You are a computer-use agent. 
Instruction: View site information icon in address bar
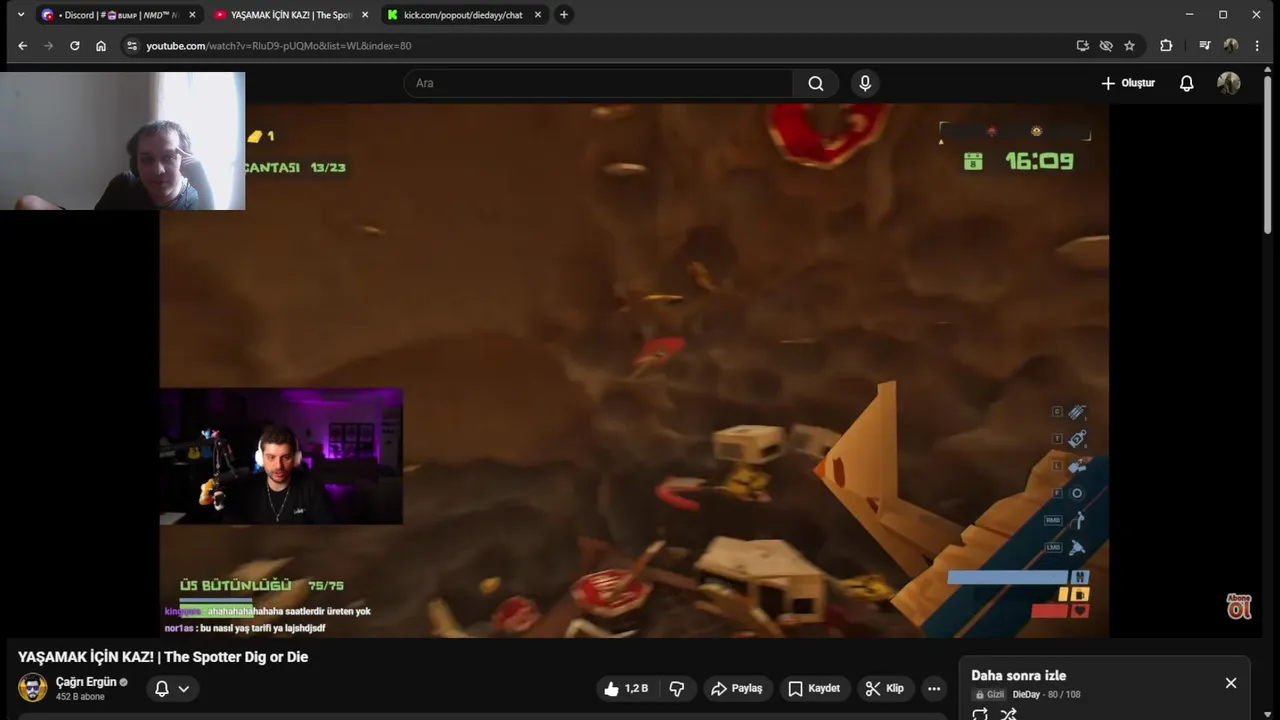click(x=131, y=46)
